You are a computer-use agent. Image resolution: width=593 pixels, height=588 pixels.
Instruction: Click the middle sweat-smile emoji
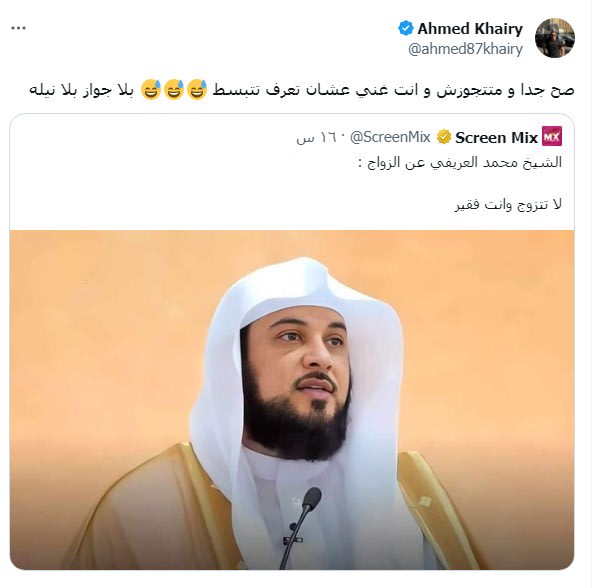174,90
